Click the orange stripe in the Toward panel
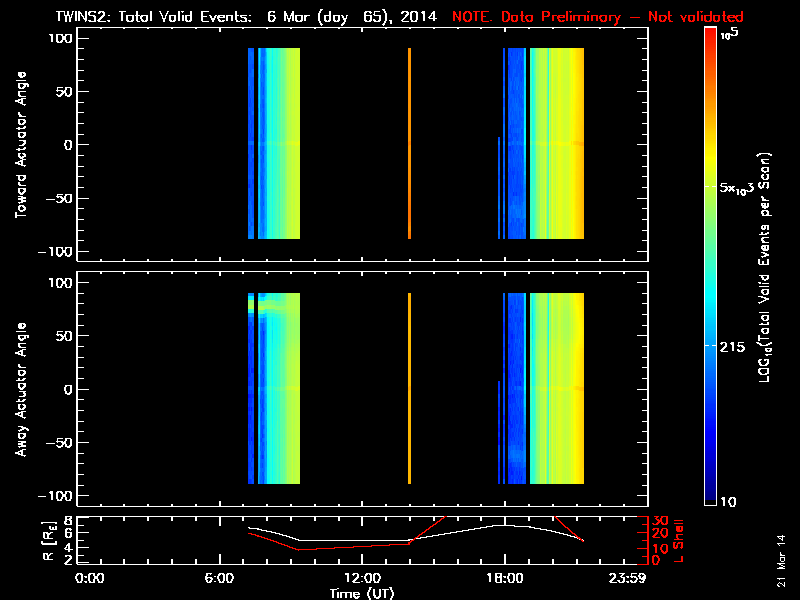Screen dimensions: 800x600 409,143
